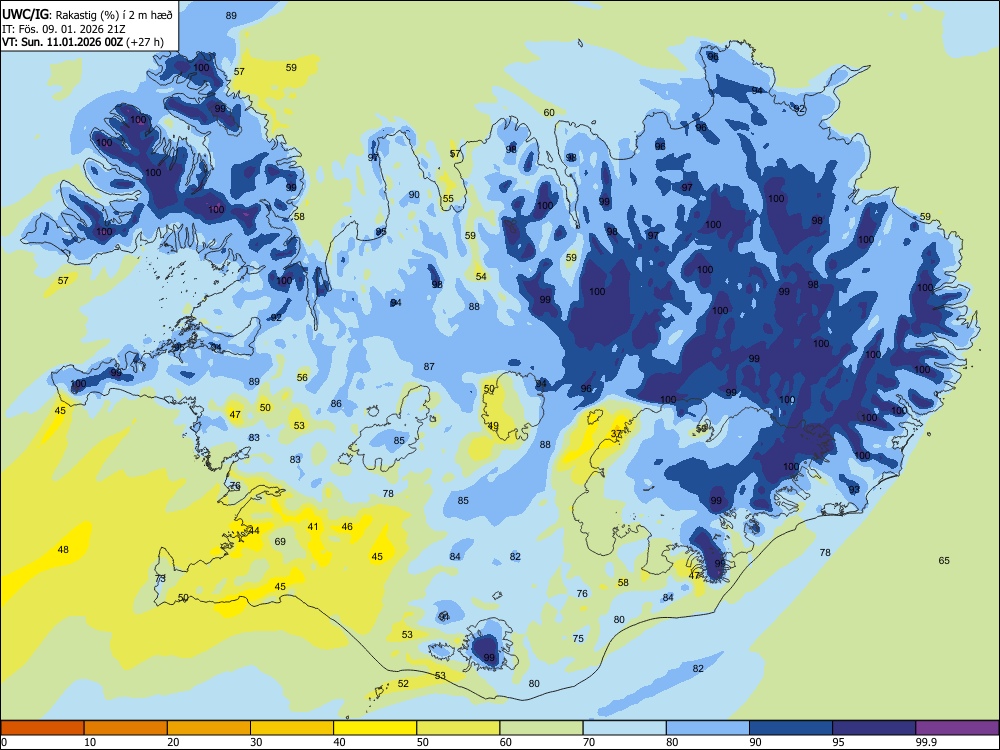Choose the 70–80 light blue legend swatch
Image resolution: width=1000 pixels, height=750 pixels.
tap(624, 728)
